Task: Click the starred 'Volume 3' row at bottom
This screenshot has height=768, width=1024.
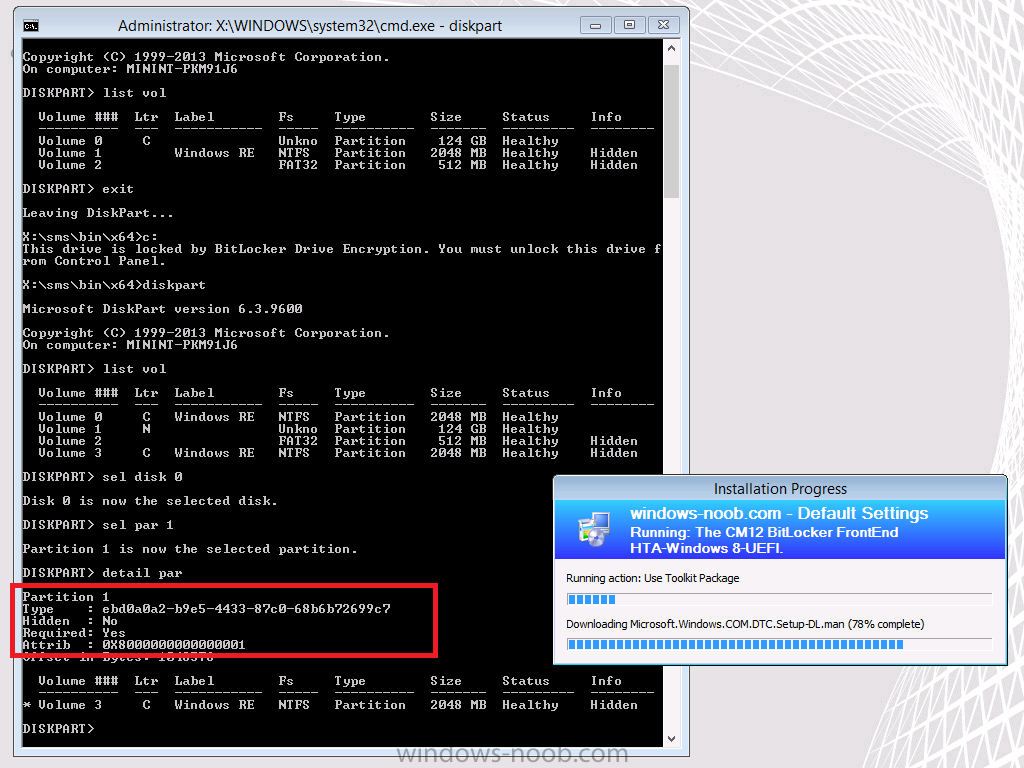Action: point(330,705)
